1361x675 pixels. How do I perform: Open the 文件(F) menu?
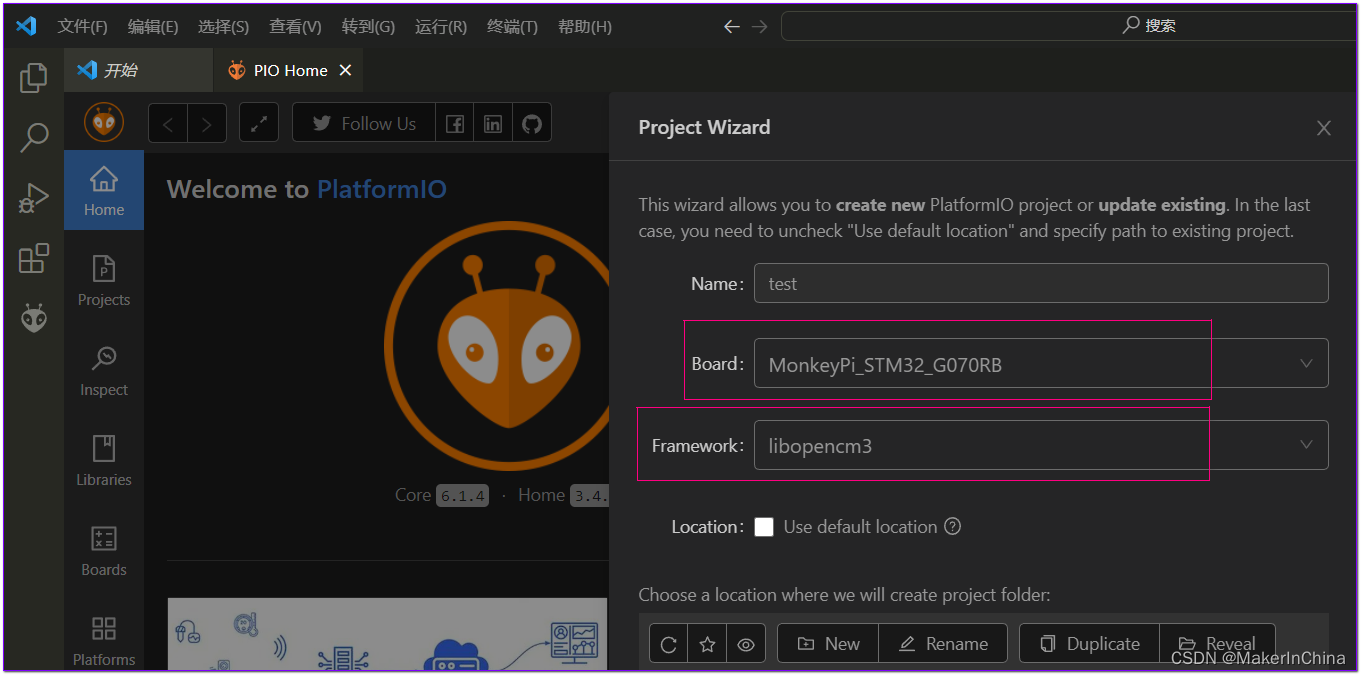coord(82,27)
